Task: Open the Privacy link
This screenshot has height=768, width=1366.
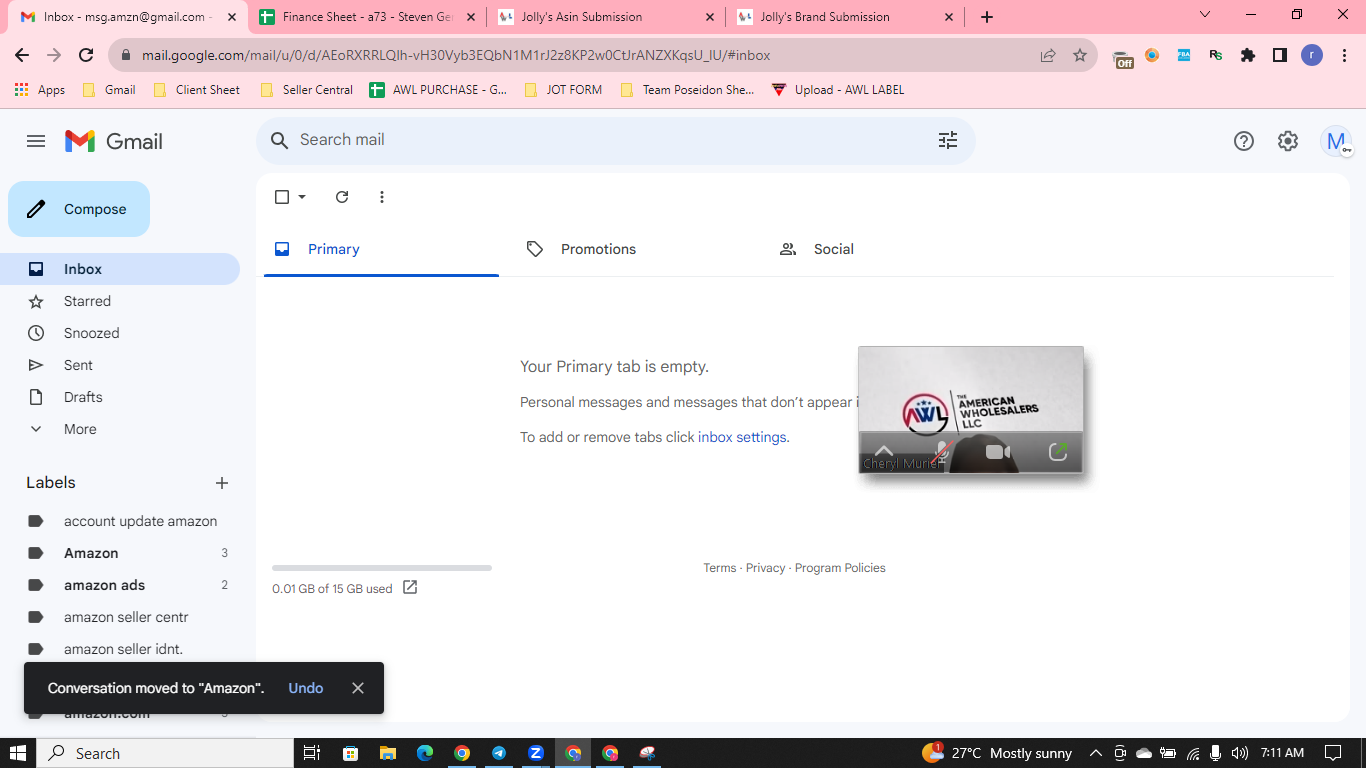Action: pyautogui.click(x=765, y=568)
